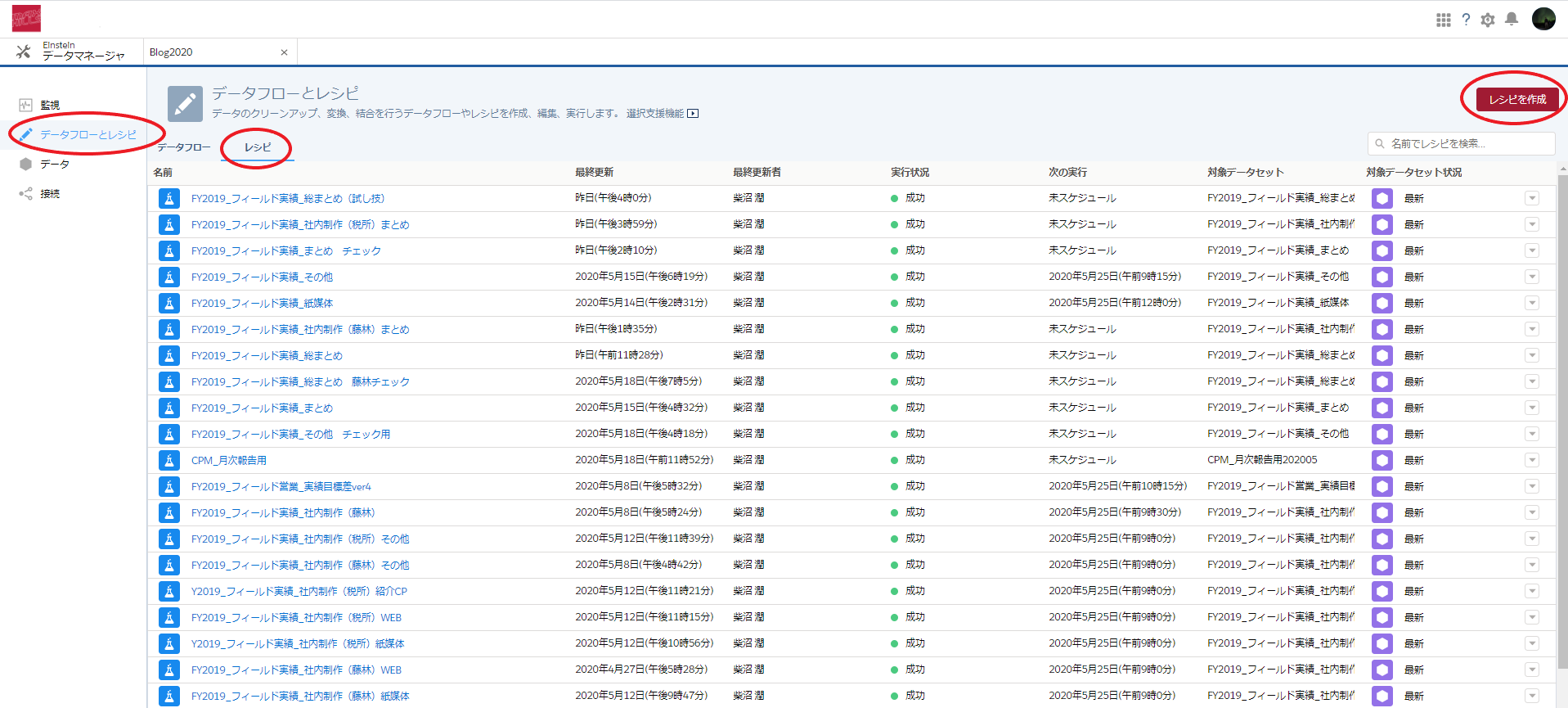Viewport: 1568px width, 708px height.
Task: Click the レシピを作成 button
Action: point(1517,99)
